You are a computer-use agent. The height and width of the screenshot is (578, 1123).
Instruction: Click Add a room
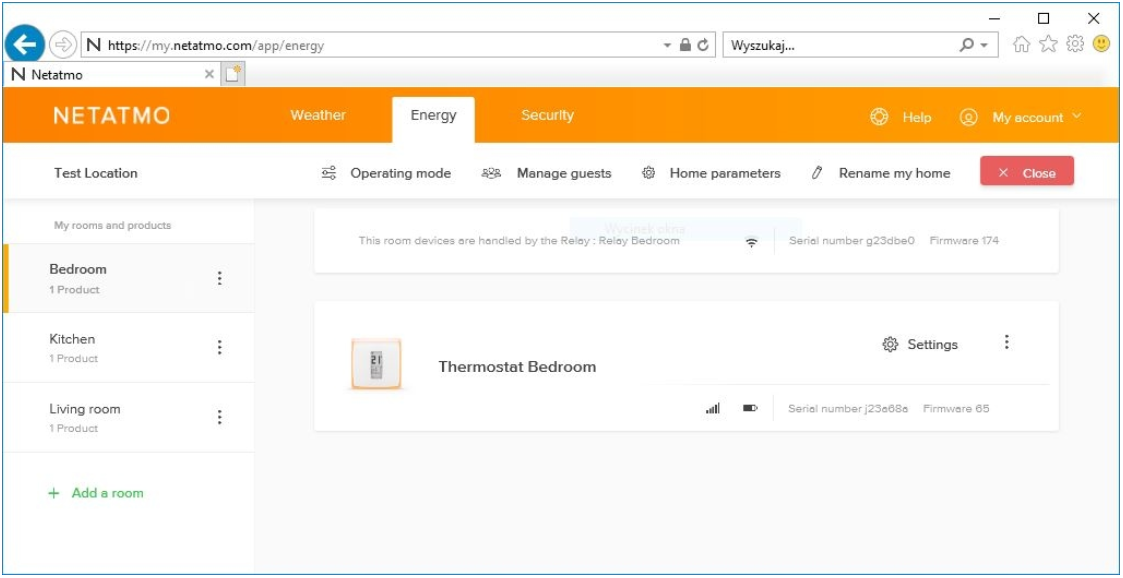(x=107, y=493)
